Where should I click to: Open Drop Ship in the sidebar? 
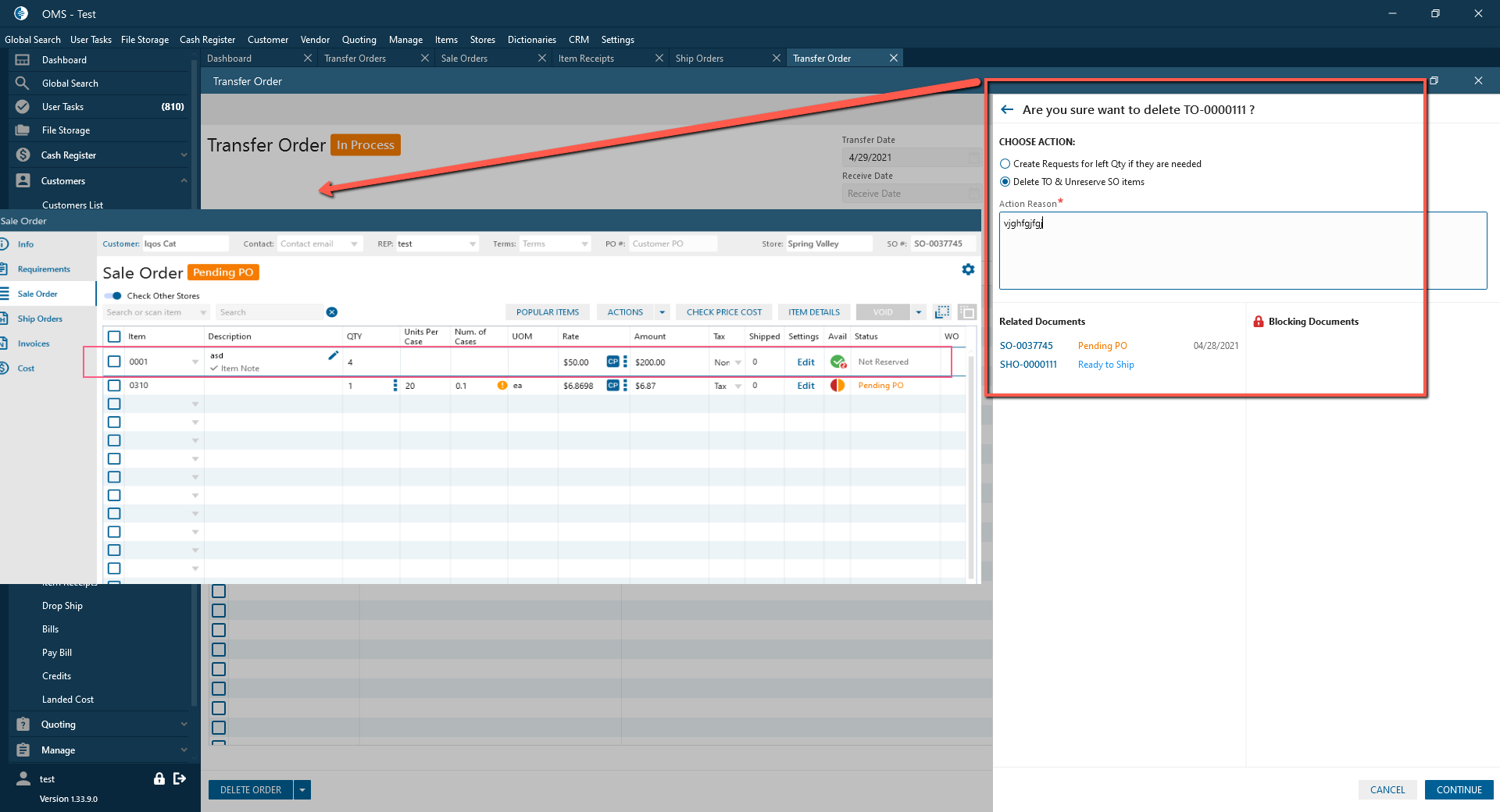pos(62,606)
